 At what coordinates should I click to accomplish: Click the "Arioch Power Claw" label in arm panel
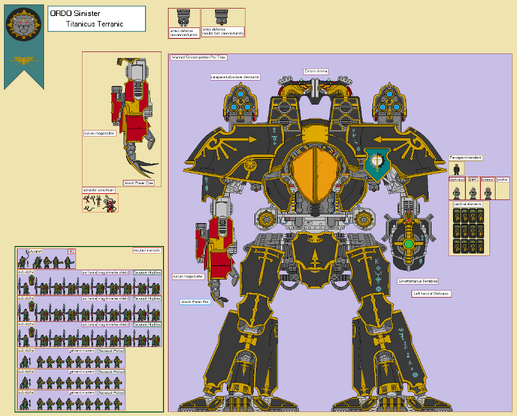(x=139, y=183)
